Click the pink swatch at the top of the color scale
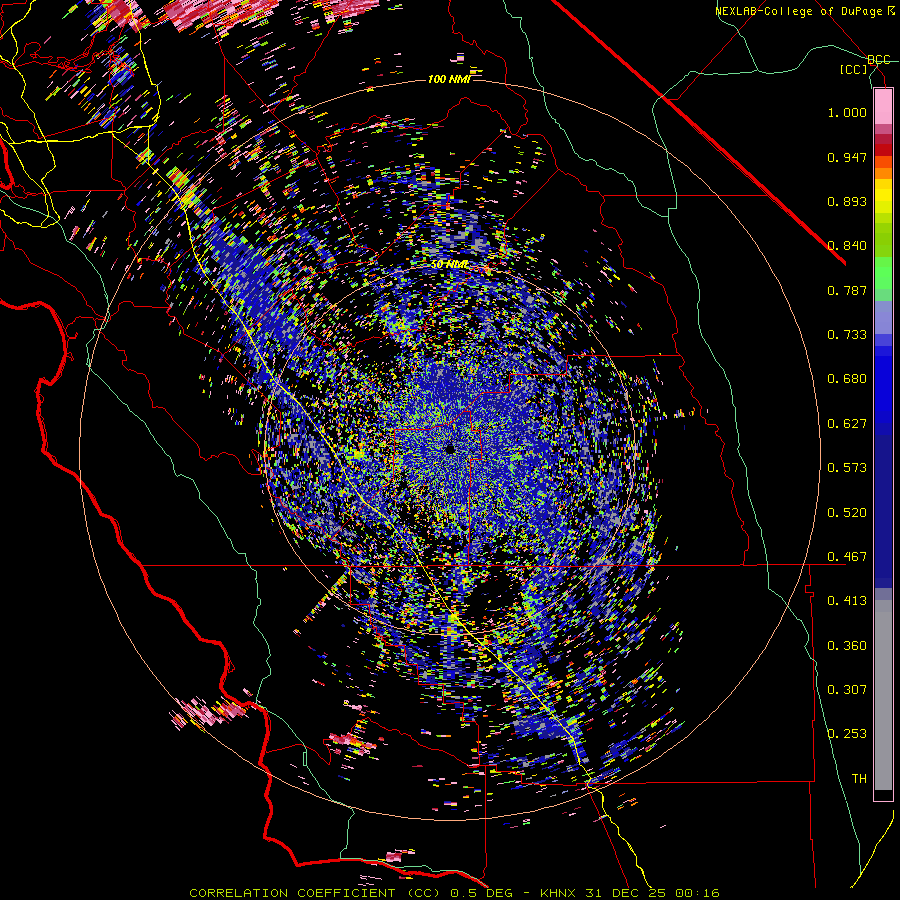Image resolution: width=900 pixels, height=900 pixels. pyautogui.click(x=883, y=107)
